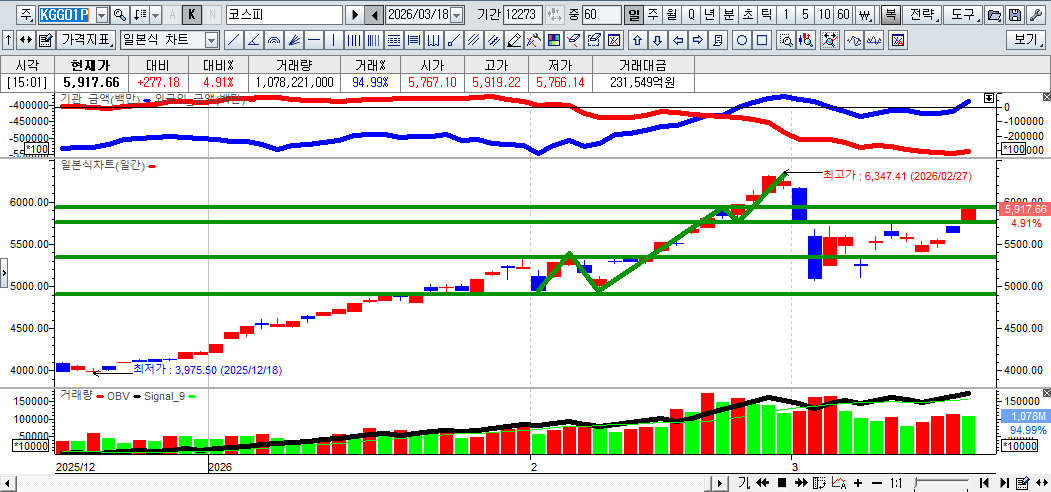Viewport: 1051px width, 492px height.
Task: Click the save chart floppy icon
Action: 1015,15
